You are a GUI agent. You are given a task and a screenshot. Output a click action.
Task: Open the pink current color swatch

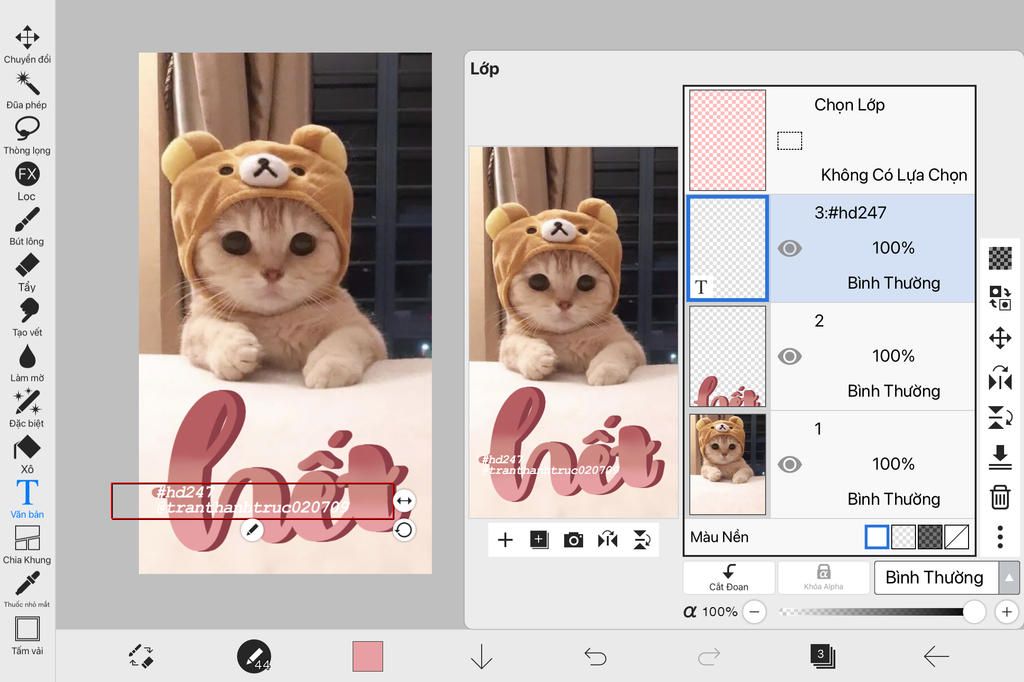pyautogui.click(x=368, y=657)
